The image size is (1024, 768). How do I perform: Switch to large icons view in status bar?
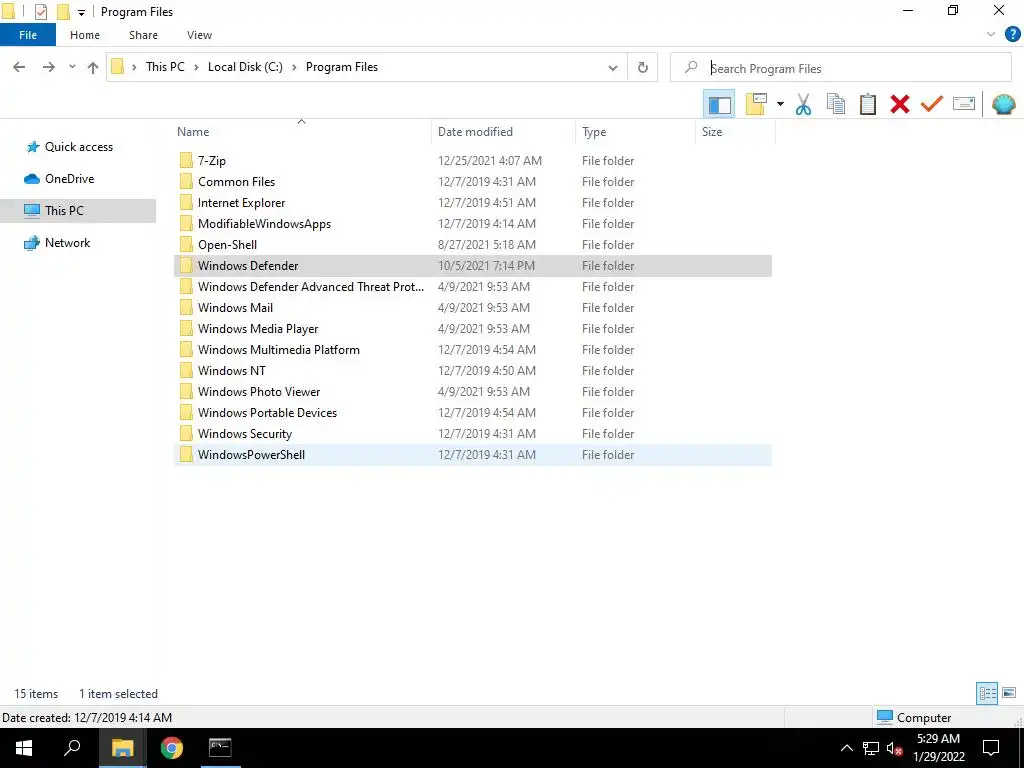pyautogui.click(x=1009, y=693)
